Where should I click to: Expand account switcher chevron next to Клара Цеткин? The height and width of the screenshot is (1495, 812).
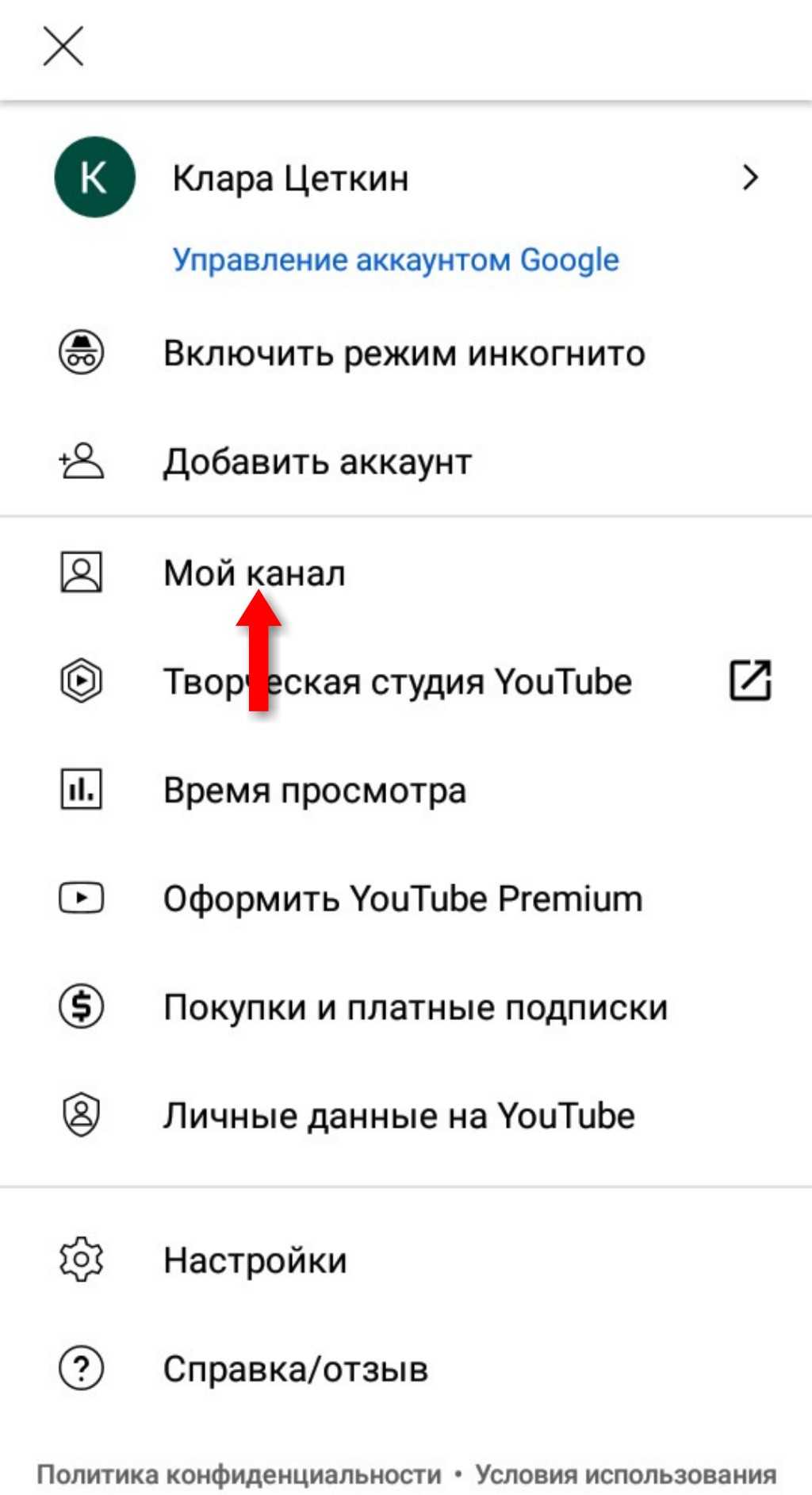coord(750,178)
